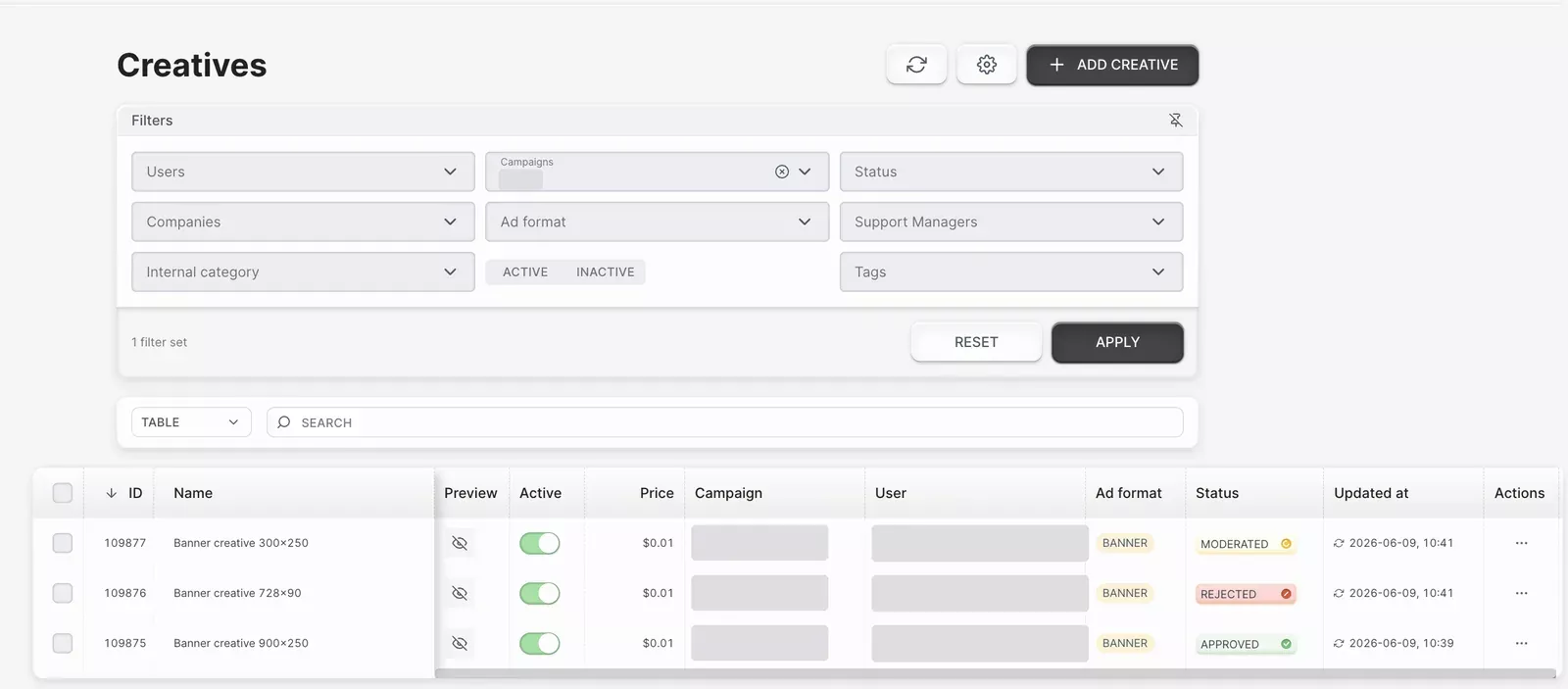Check the row for creative 109875

pyautogui.click(x=63, y=643)
